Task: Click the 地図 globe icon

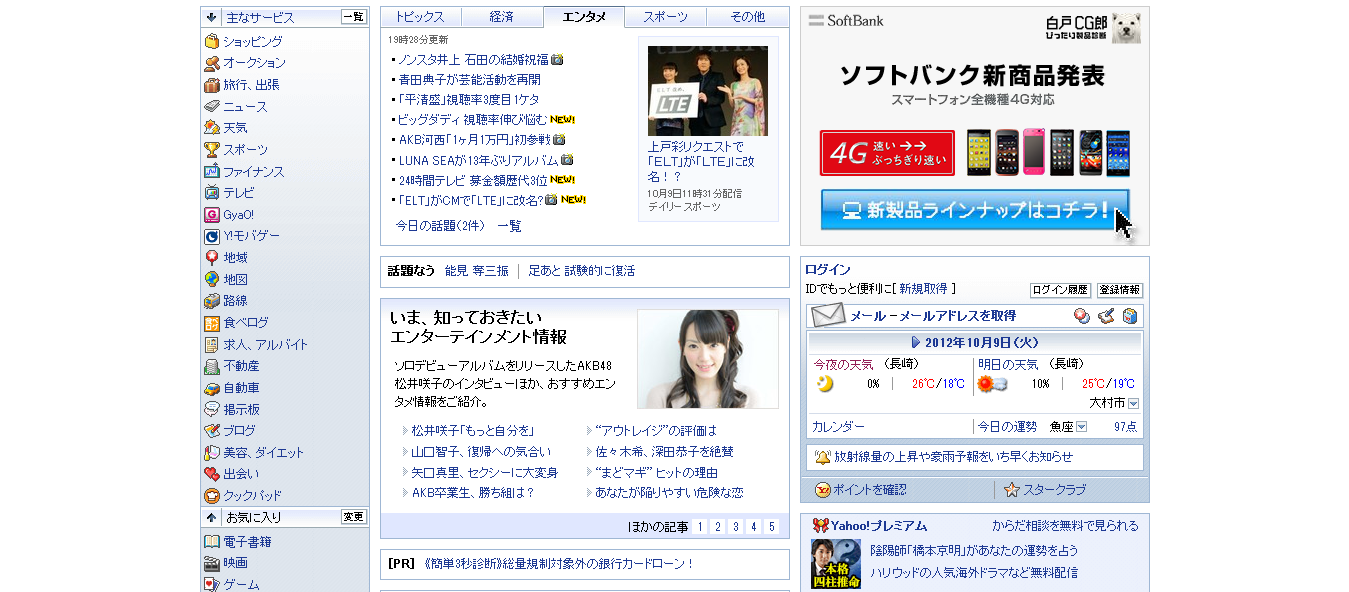Action: tap(211, 280)
